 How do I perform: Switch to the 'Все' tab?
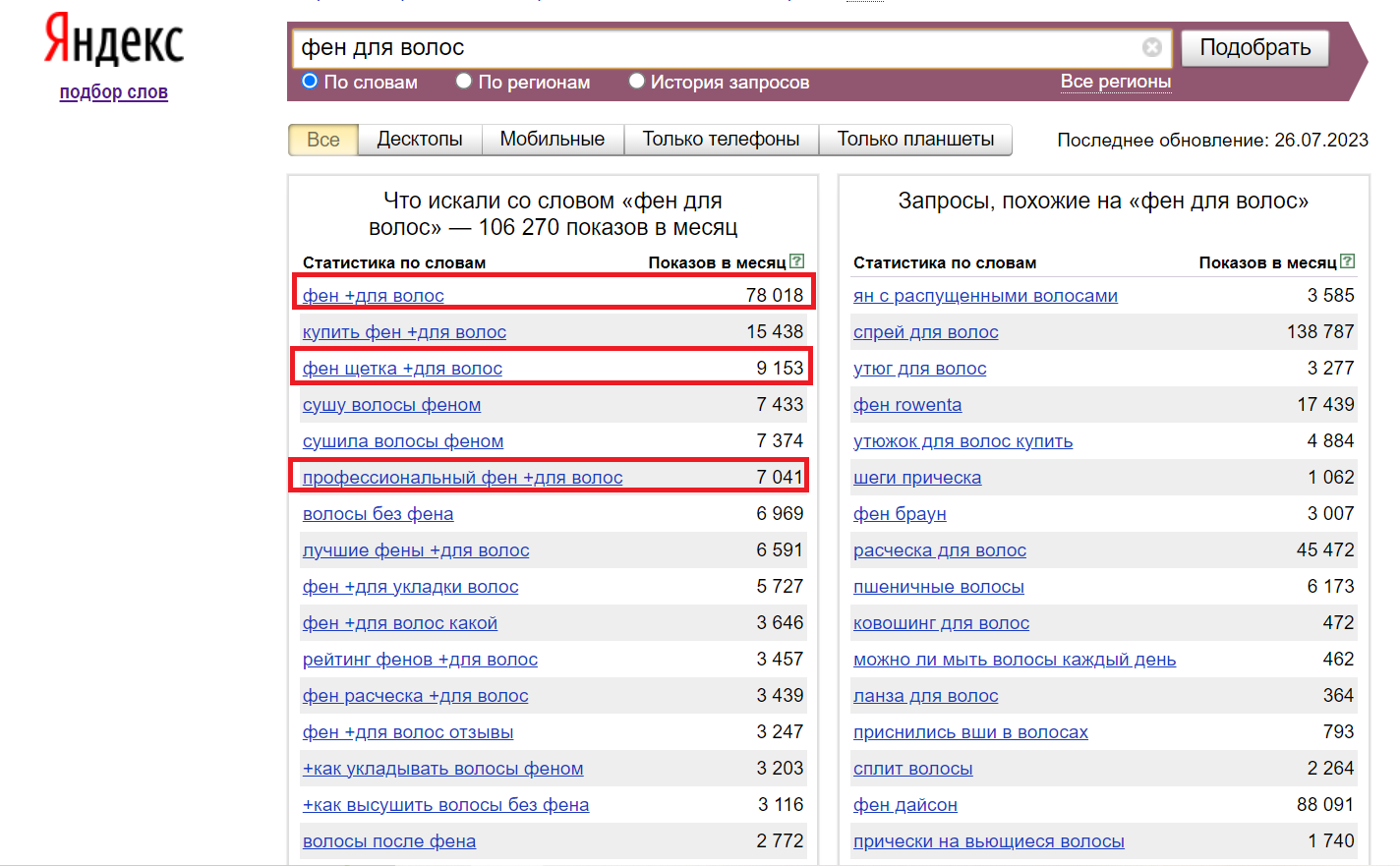tap(323, 140)
